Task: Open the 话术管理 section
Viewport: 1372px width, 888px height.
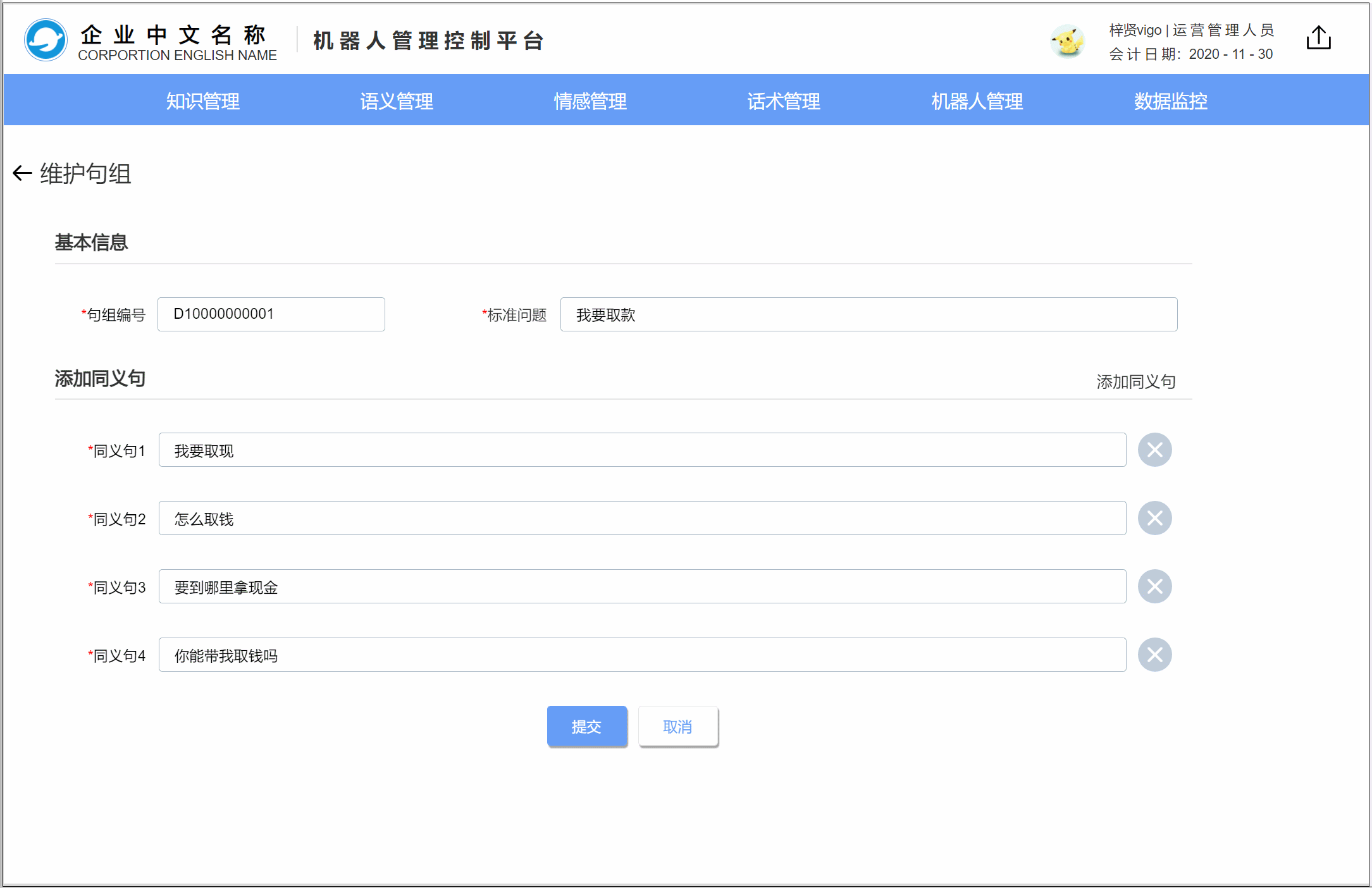Action: pos(784,101)
